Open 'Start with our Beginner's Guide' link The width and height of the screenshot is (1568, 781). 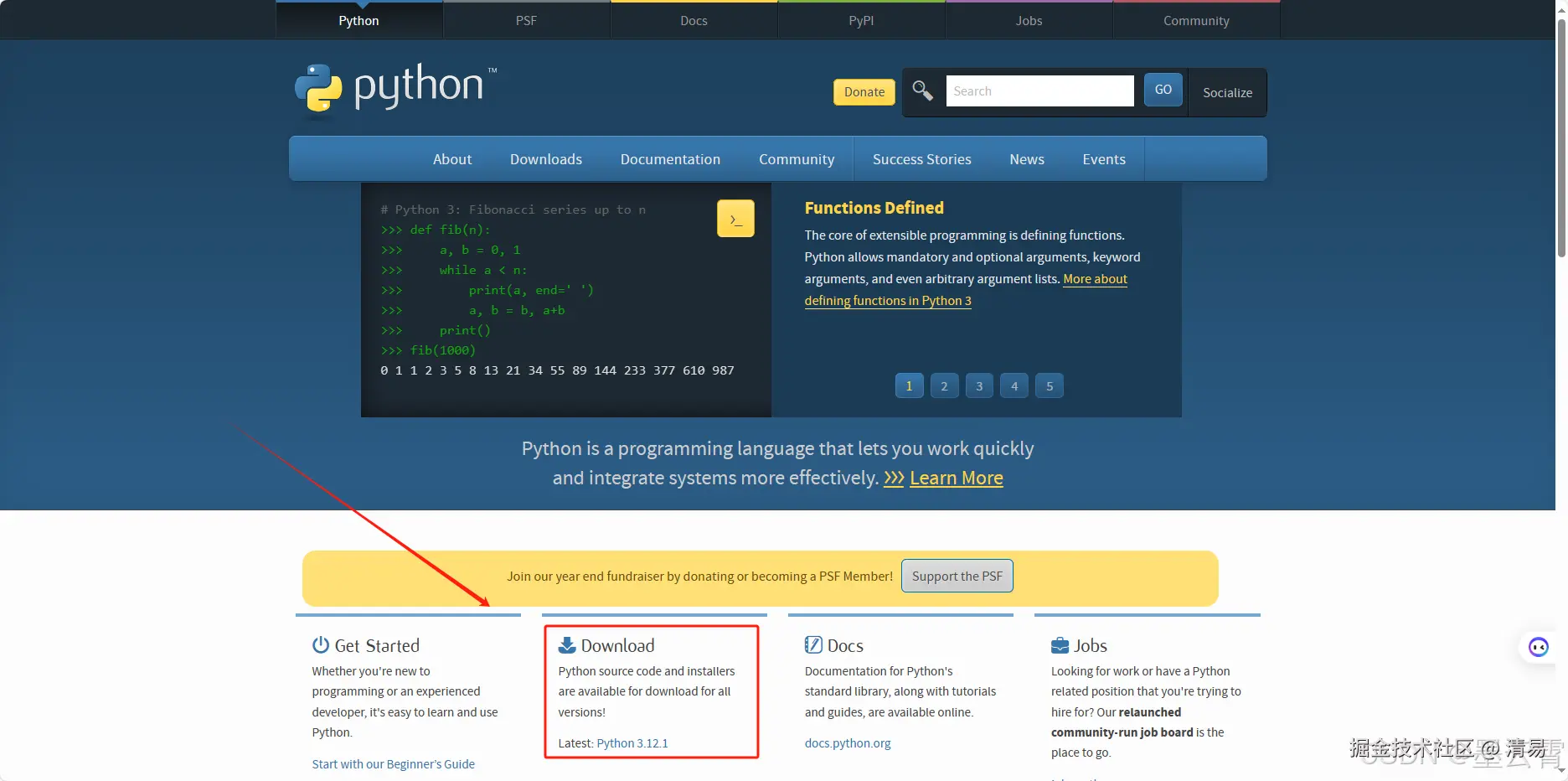(394, 764)
